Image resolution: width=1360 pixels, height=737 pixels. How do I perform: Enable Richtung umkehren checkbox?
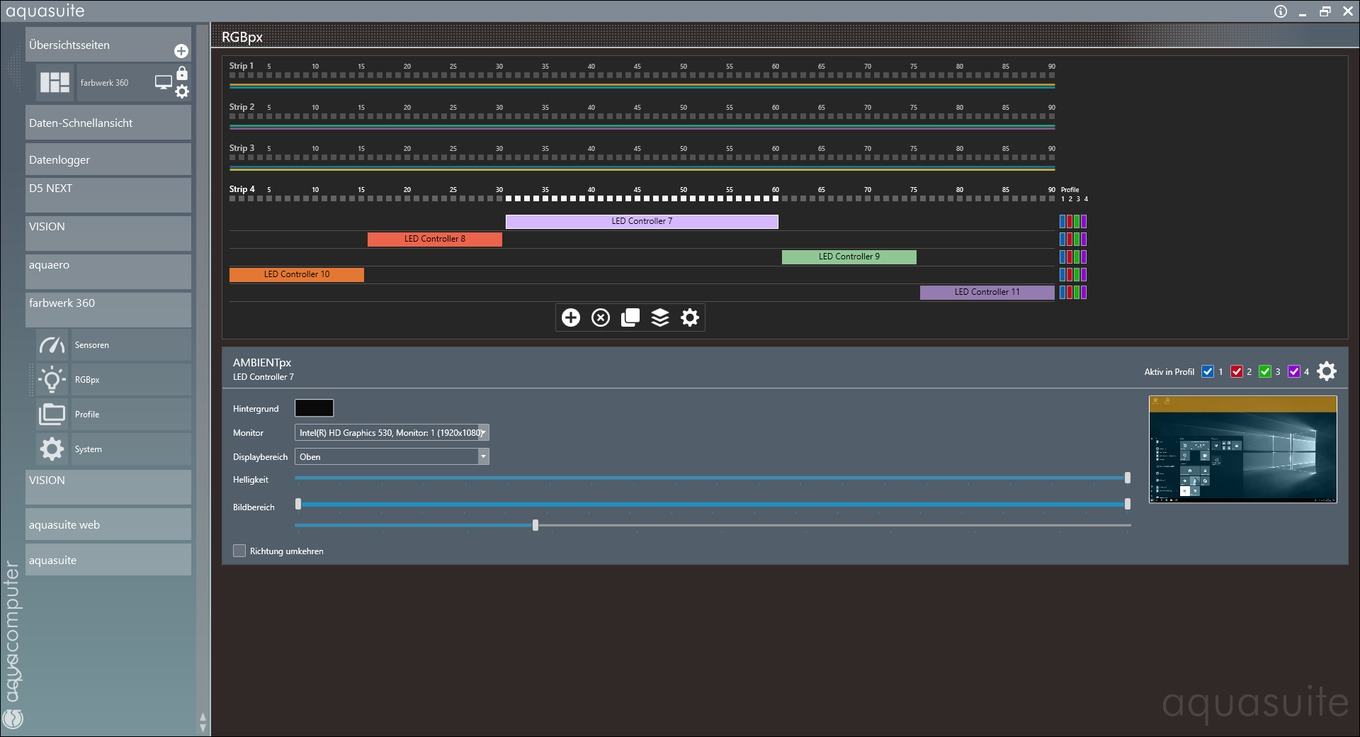tap(239, 551)
